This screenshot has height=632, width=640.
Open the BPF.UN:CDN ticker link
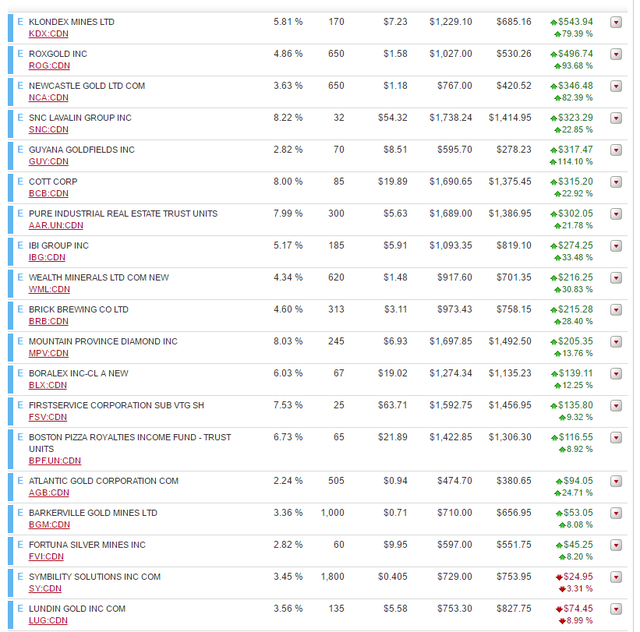(55, 461)
